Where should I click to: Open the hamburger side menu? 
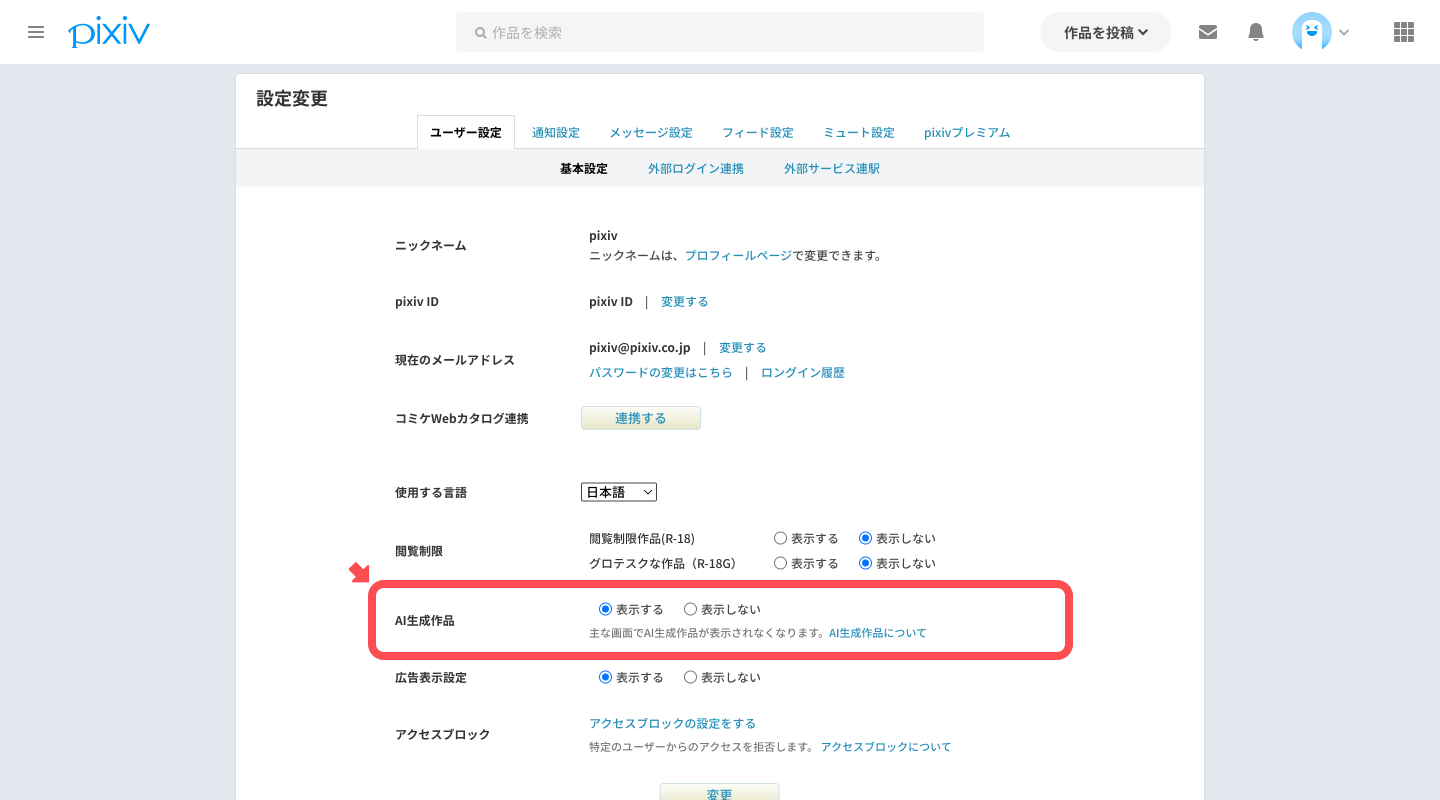pyautogui.click(x=36, y=32)
